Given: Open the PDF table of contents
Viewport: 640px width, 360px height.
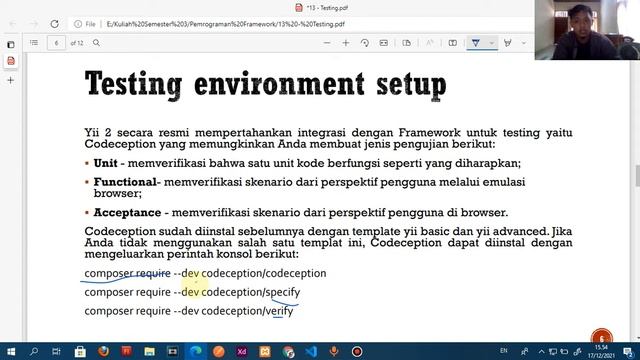Looking at the screenshot, I should point(34,42).
